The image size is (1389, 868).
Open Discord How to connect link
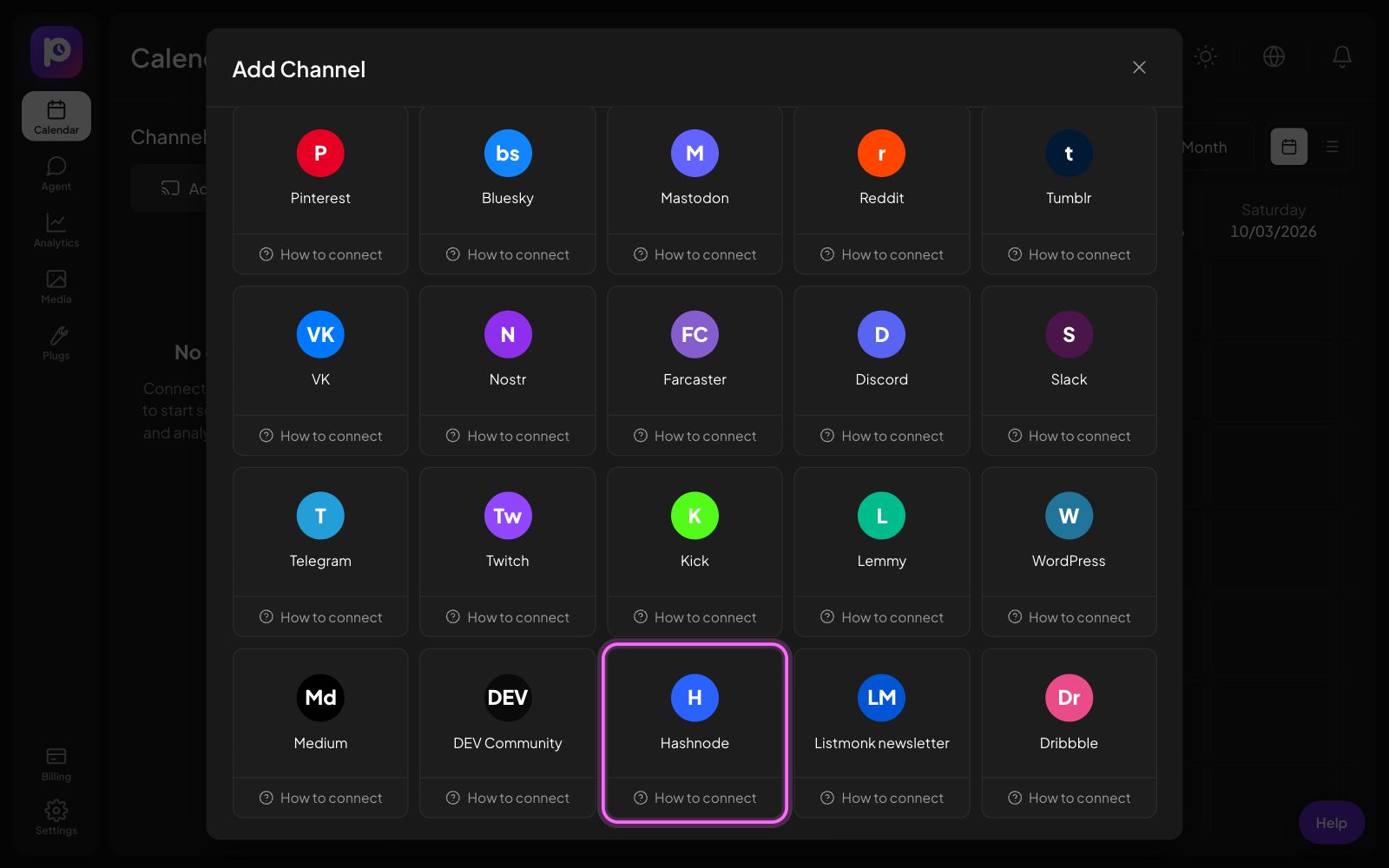pos(881,436)
